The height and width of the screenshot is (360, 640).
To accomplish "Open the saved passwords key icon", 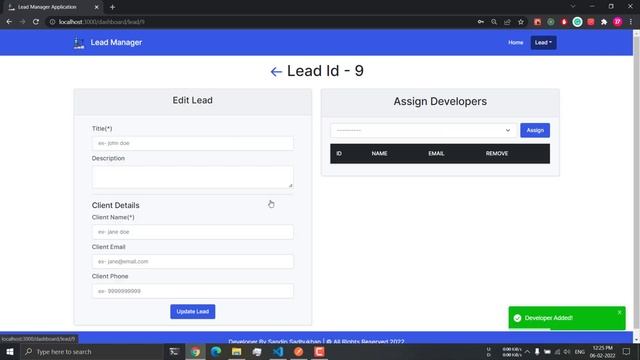I will click(481, 22).
